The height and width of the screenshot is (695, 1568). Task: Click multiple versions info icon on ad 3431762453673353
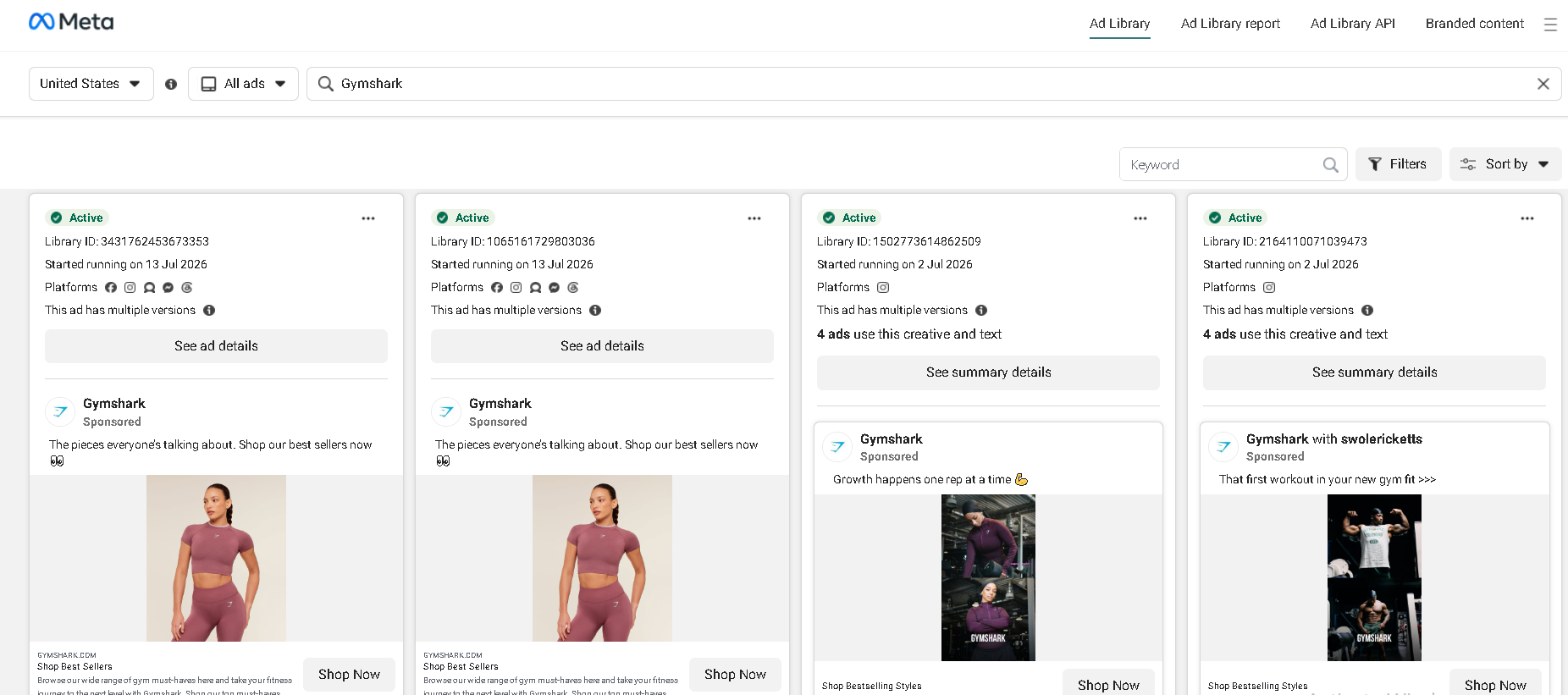209,311
